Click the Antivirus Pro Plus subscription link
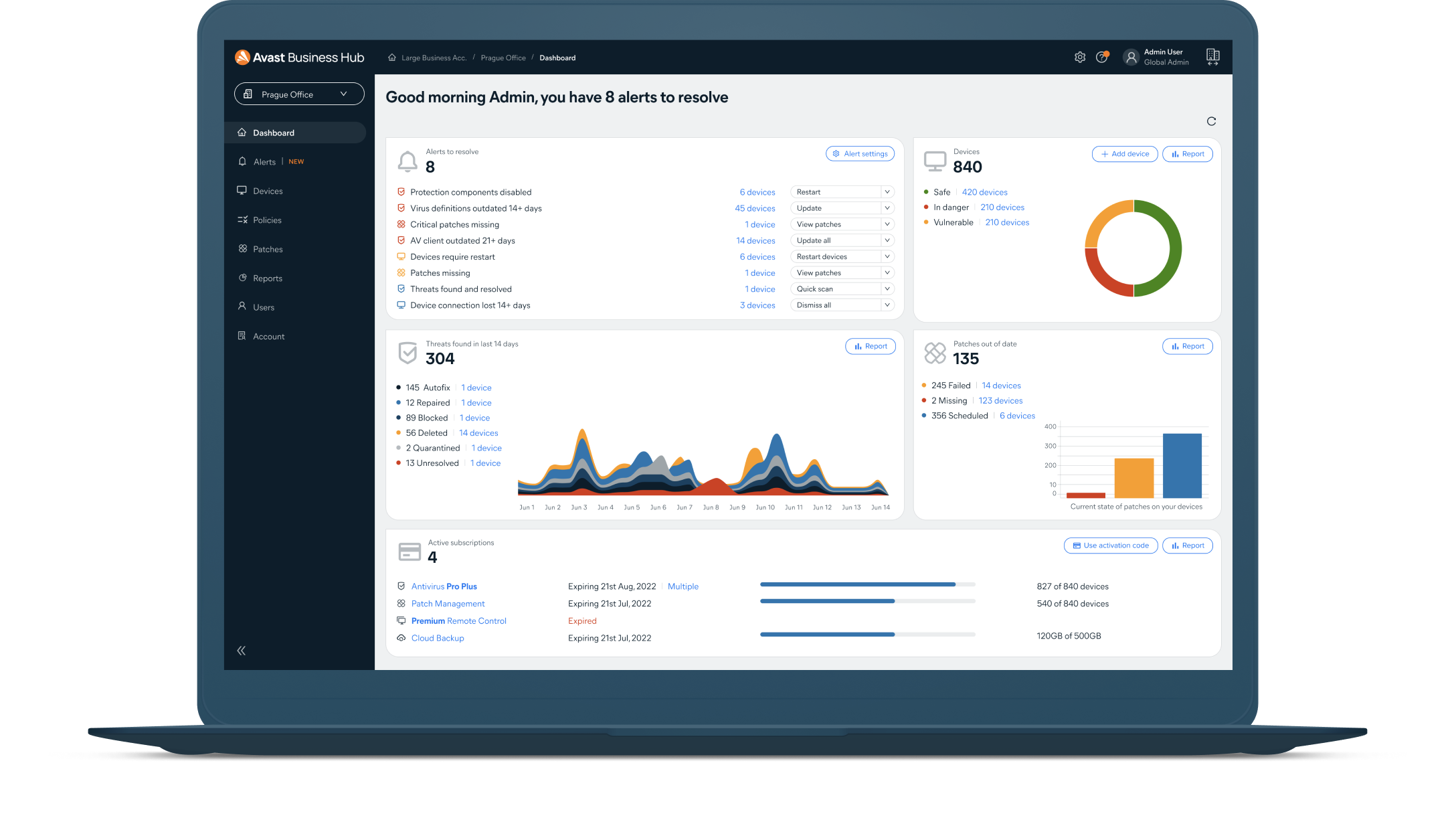1456x834 pixels. click(445, 586)
